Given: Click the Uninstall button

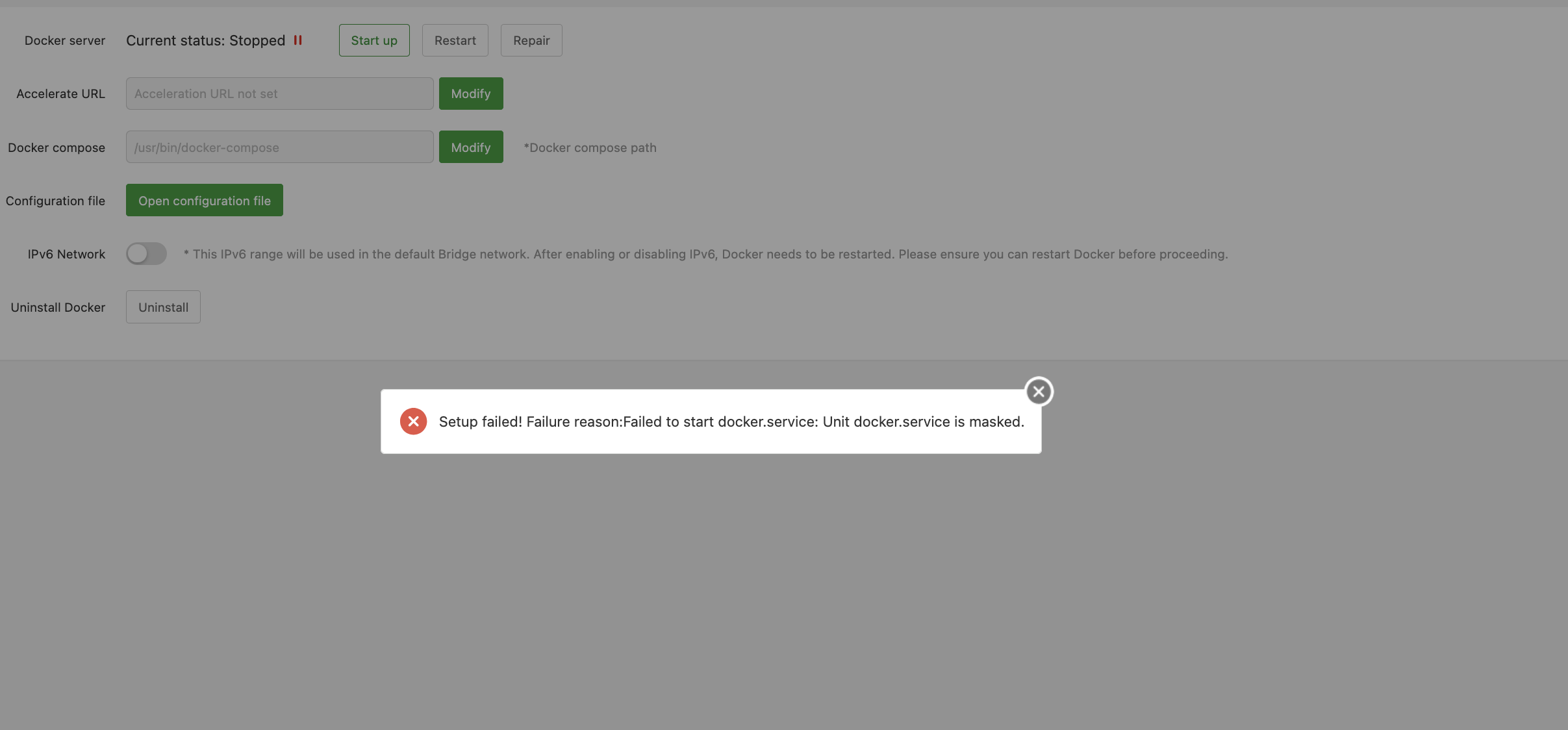Looking at the screenshot, I should pos(163,307).
